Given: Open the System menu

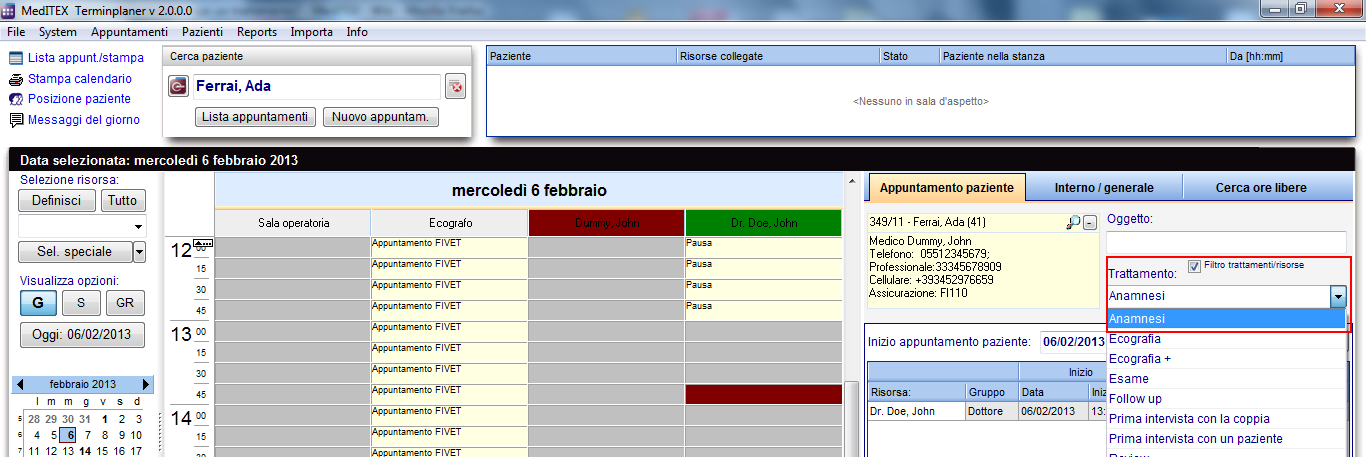Looking at the screenshot, I should tap(58, 32).
